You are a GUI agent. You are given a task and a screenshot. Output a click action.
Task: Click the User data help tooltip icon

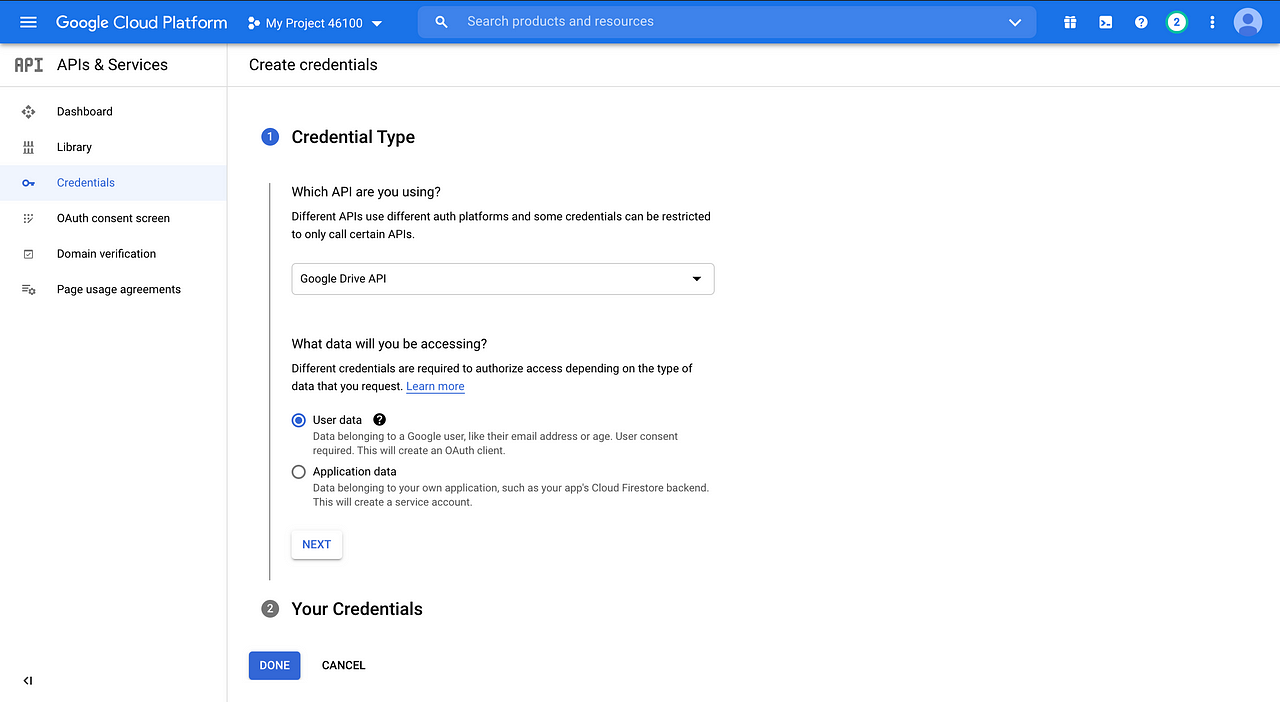(x=380, y=420)
